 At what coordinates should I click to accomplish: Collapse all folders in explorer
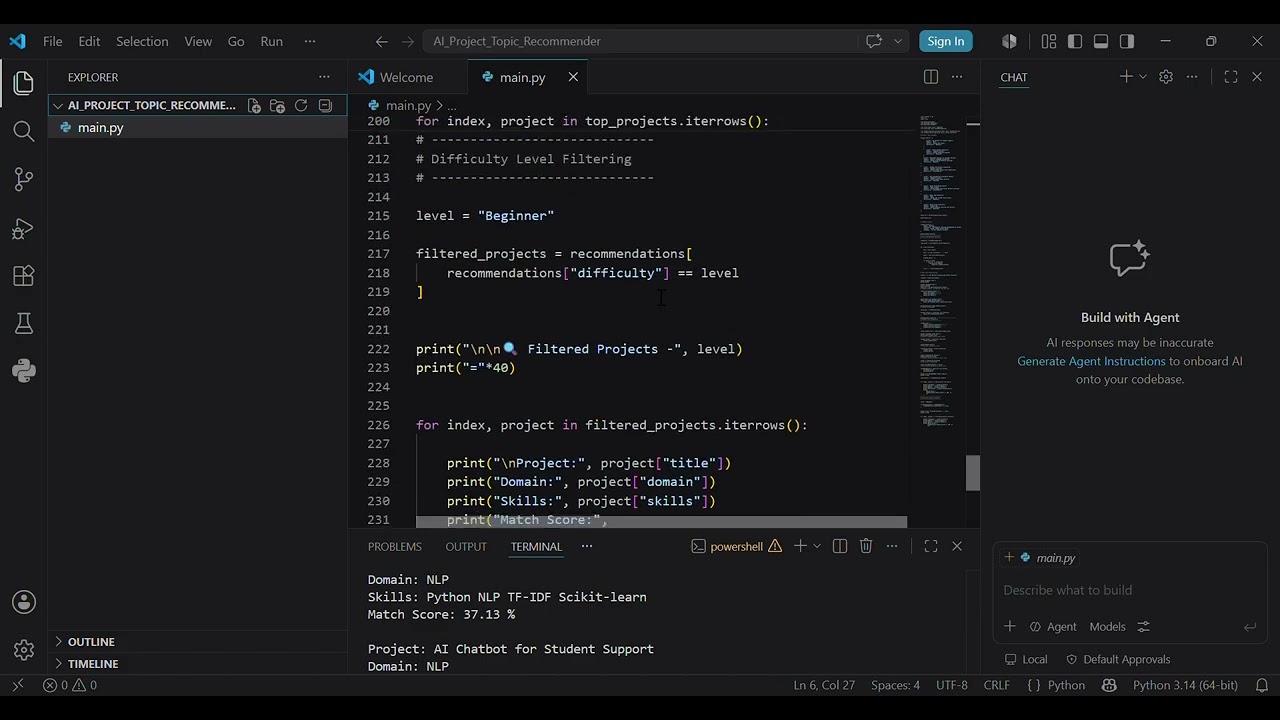325,105
